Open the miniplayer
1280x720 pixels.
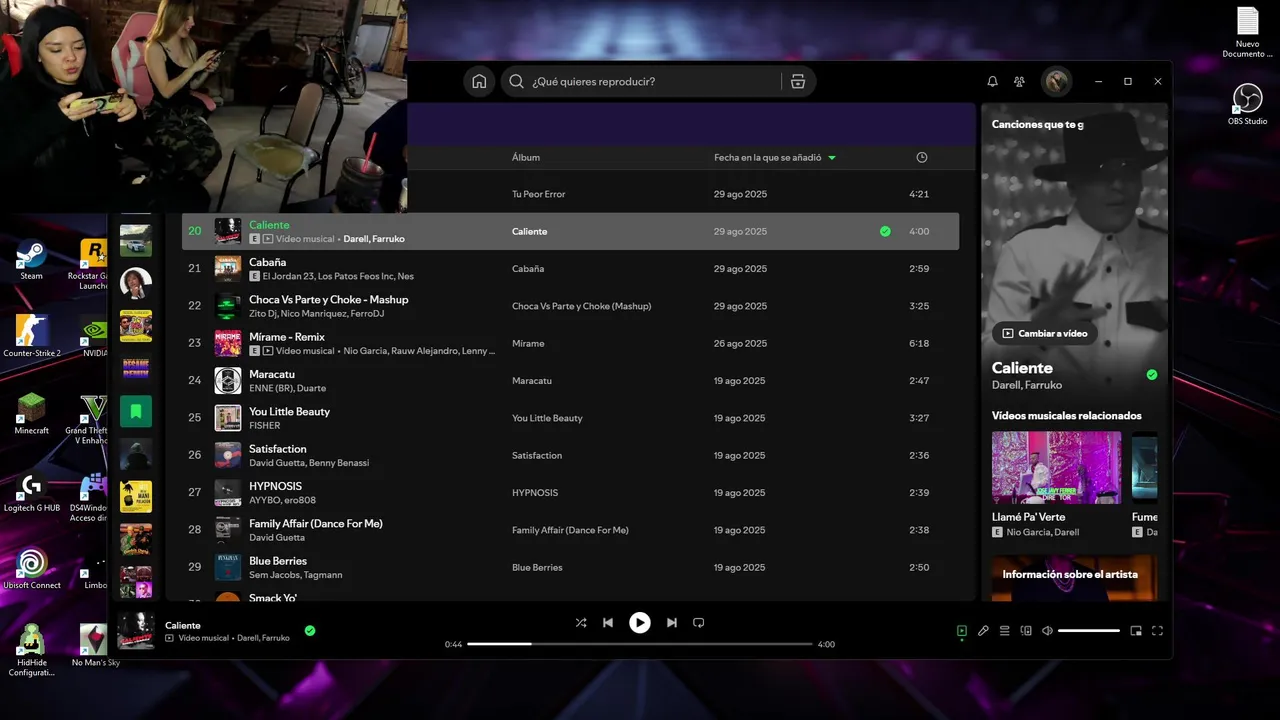pos(1136,631)
